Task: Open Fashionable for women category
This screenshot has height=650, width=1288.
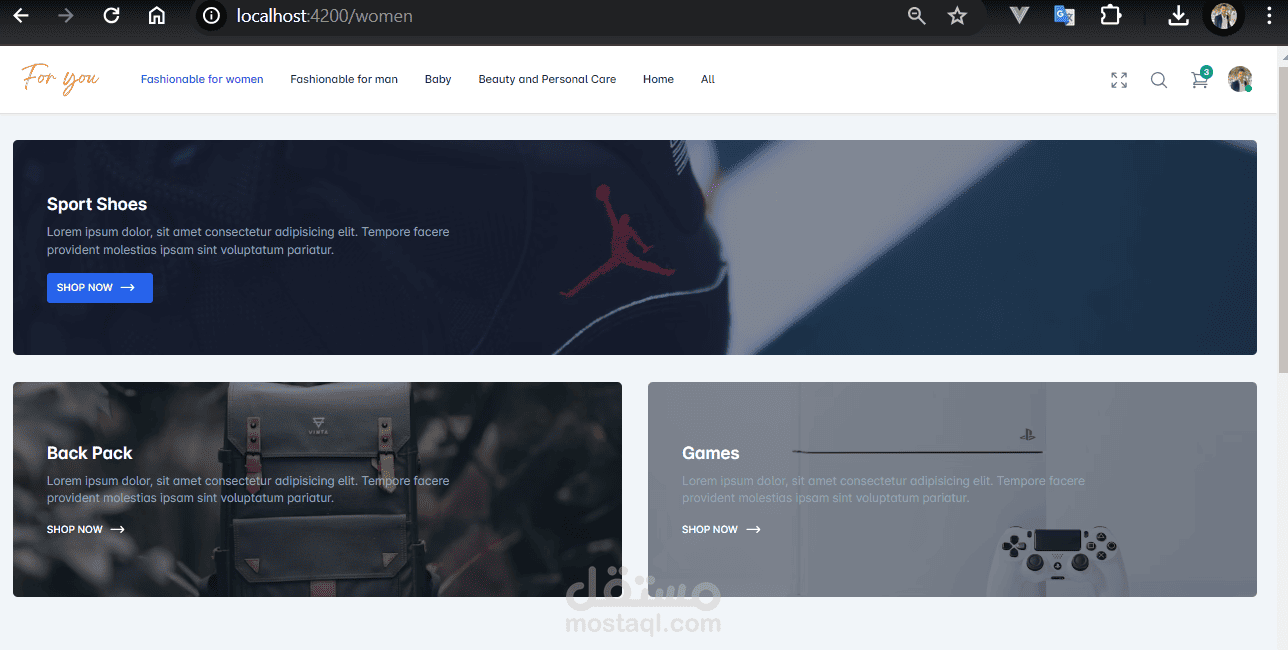Action: (x=202, y=79)
